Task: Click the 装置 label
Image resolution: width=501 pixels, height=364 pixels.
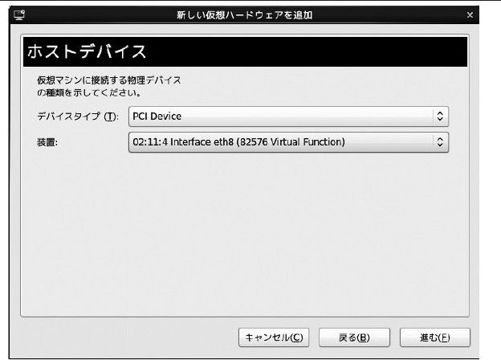Action: point(47,143)
